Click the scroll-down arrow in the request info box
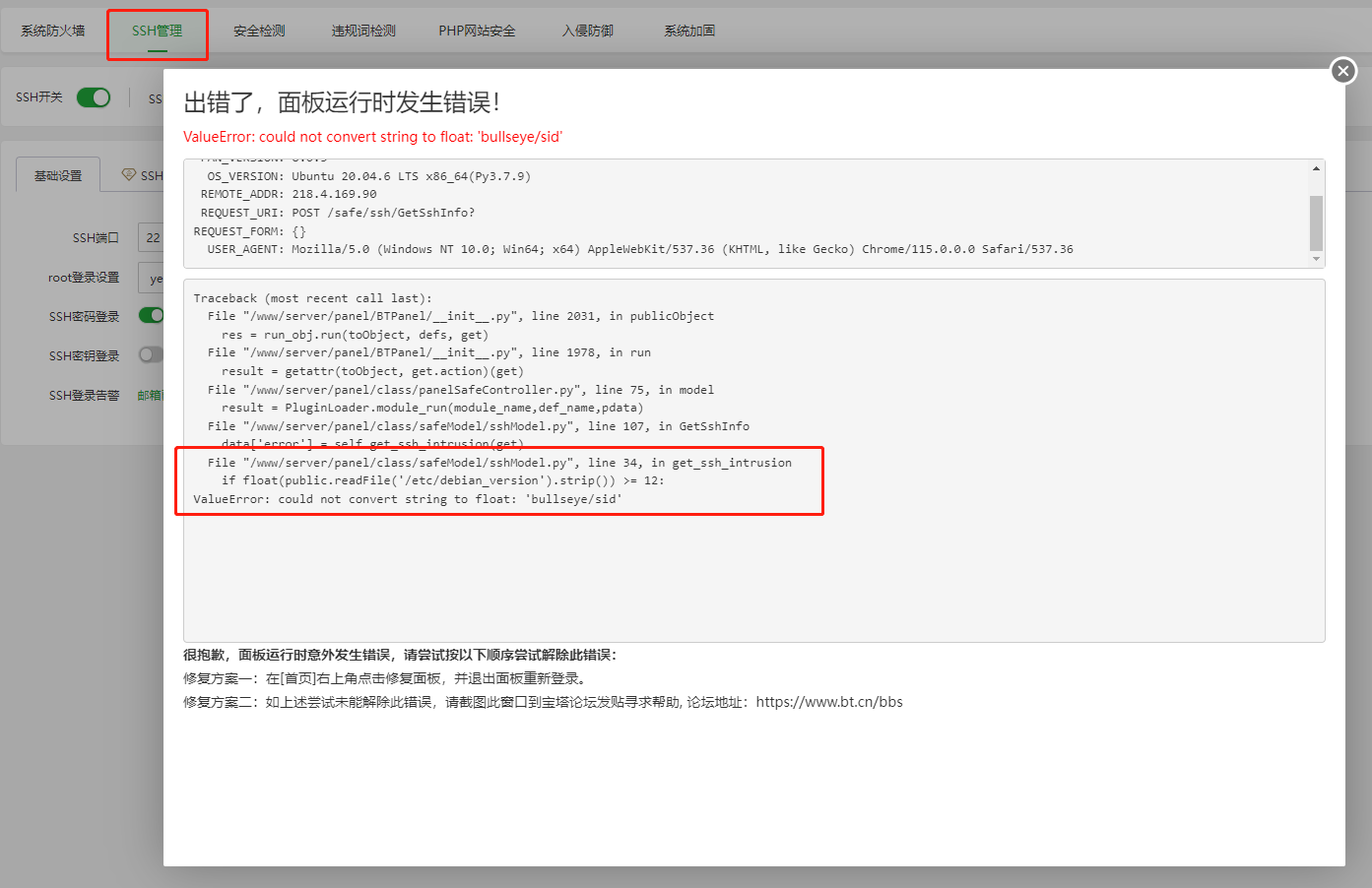Viewport: 1372px width, 888px height. pos(1316,259)
